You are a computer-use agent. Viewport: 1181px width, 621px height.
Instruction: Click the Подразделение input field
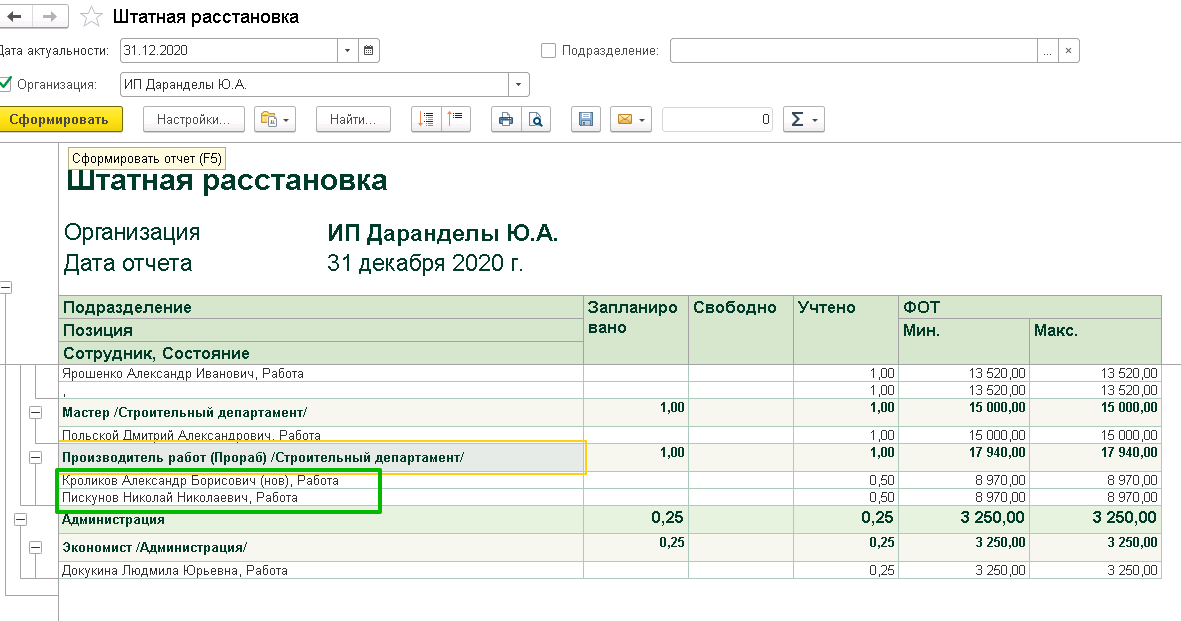point(853,50)
